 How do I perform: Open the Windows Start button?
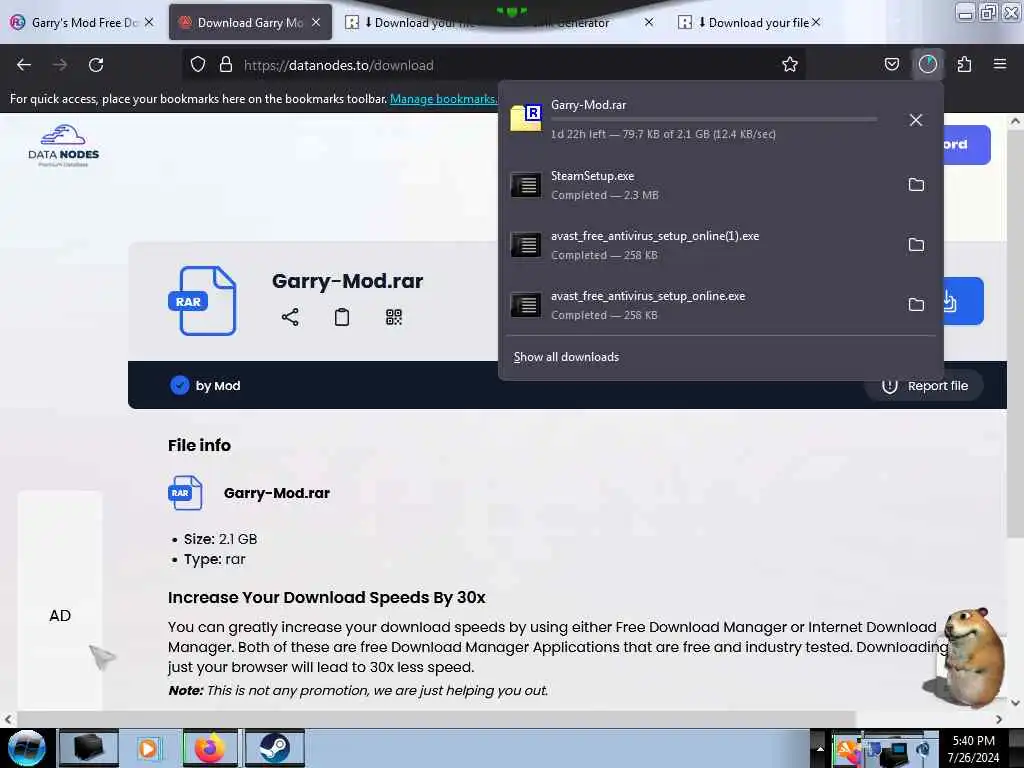tap(27, 748)
